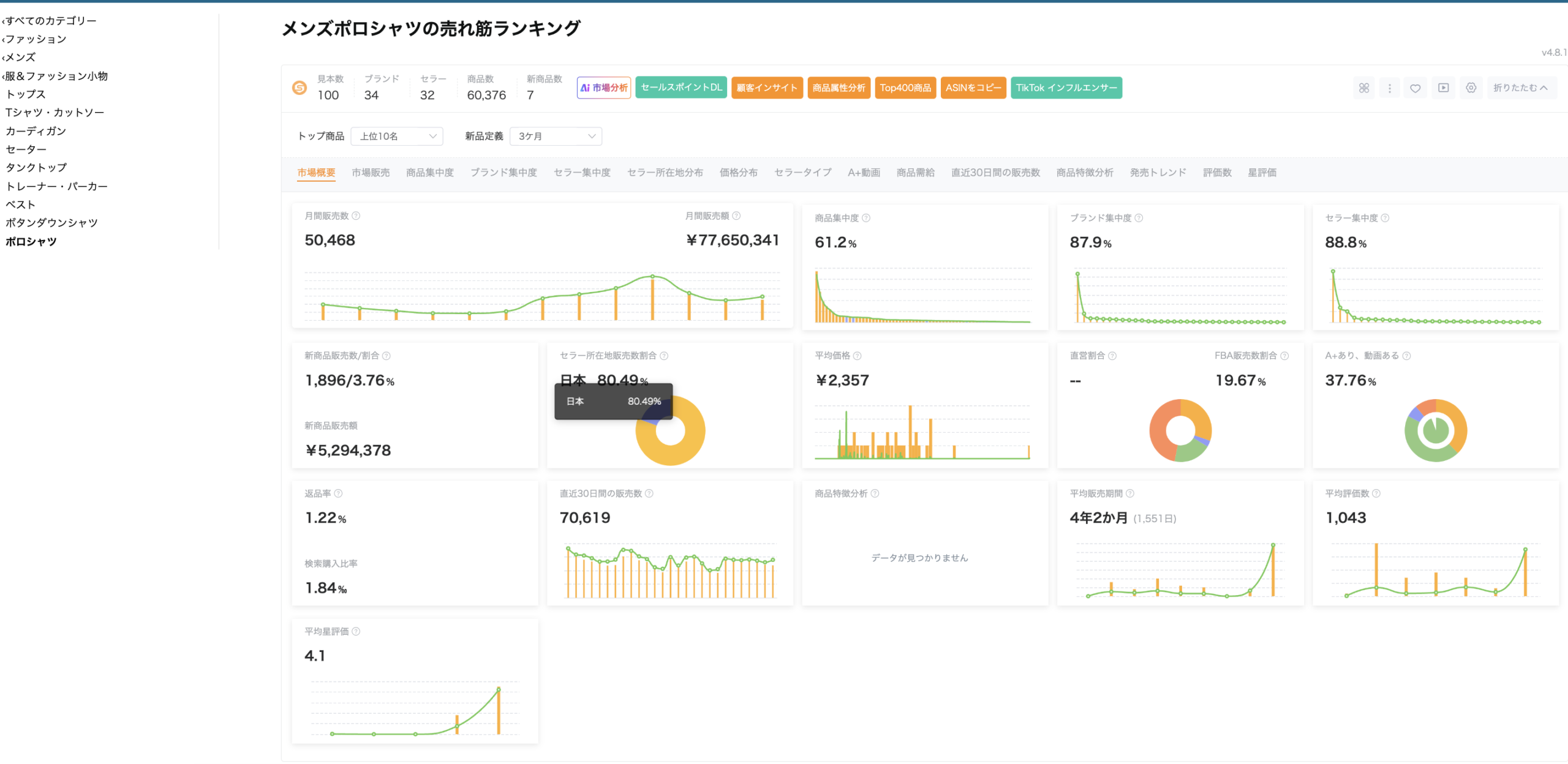Switch to the 価格分布 tab
The height and width of the screenshot is (764, 1568).
[x=738, y=173]
